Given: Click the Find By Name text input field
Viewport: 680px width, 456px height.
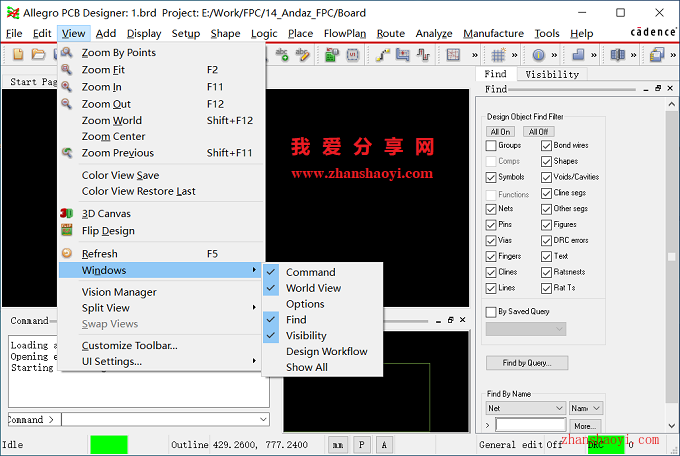Looking at the screenshot, I should 531,425.
